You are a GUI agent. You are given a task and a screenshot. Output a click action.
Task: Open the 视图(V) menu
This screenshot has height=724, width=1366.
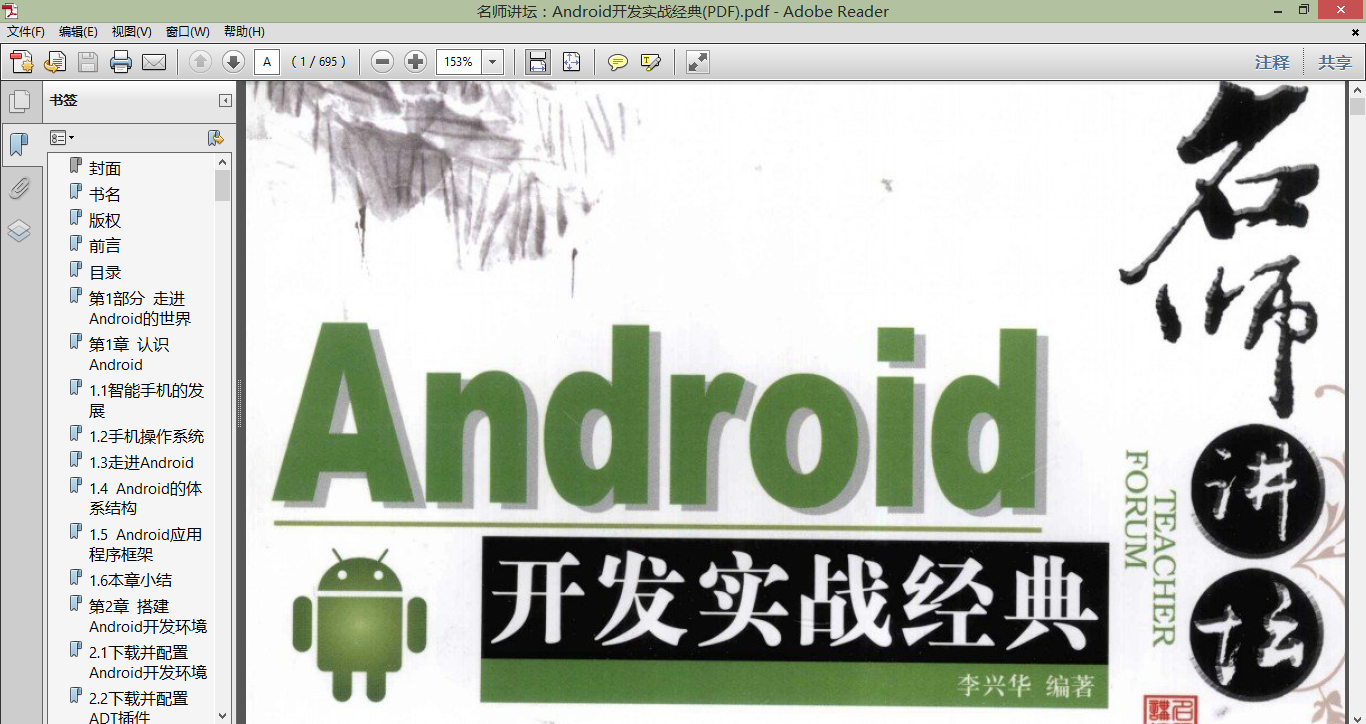coord(132,32)
